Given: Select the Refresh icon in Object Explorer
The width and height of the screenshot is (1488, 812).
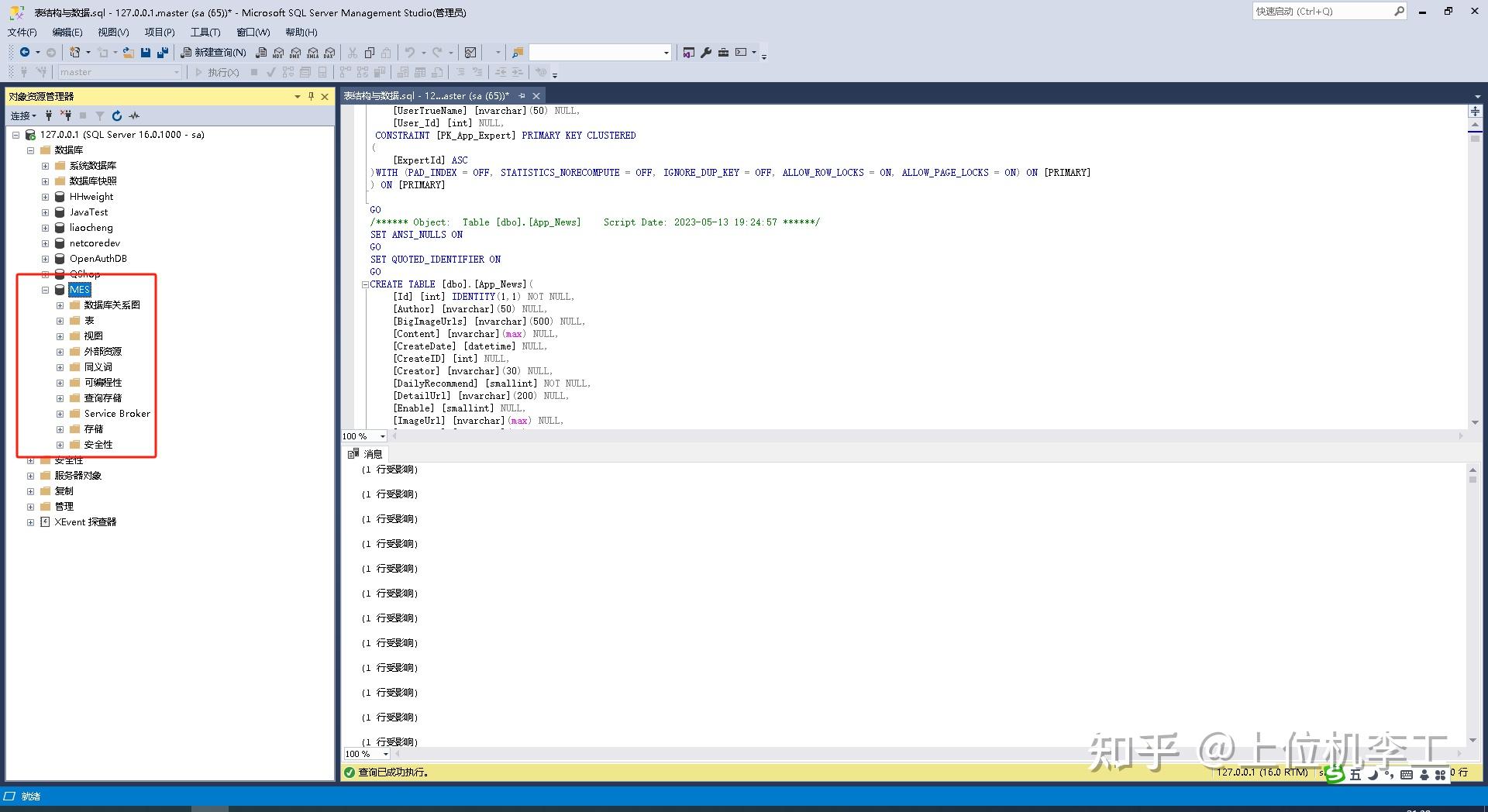Looking at the screenshot, I should 116,115.
